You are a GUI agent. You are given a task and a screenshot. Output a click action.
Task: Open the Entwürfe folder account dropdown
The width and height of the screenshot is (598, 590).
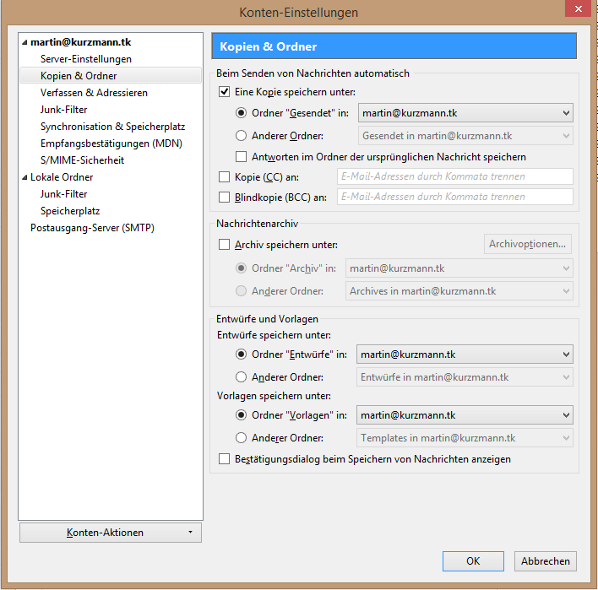pos(465,355)
